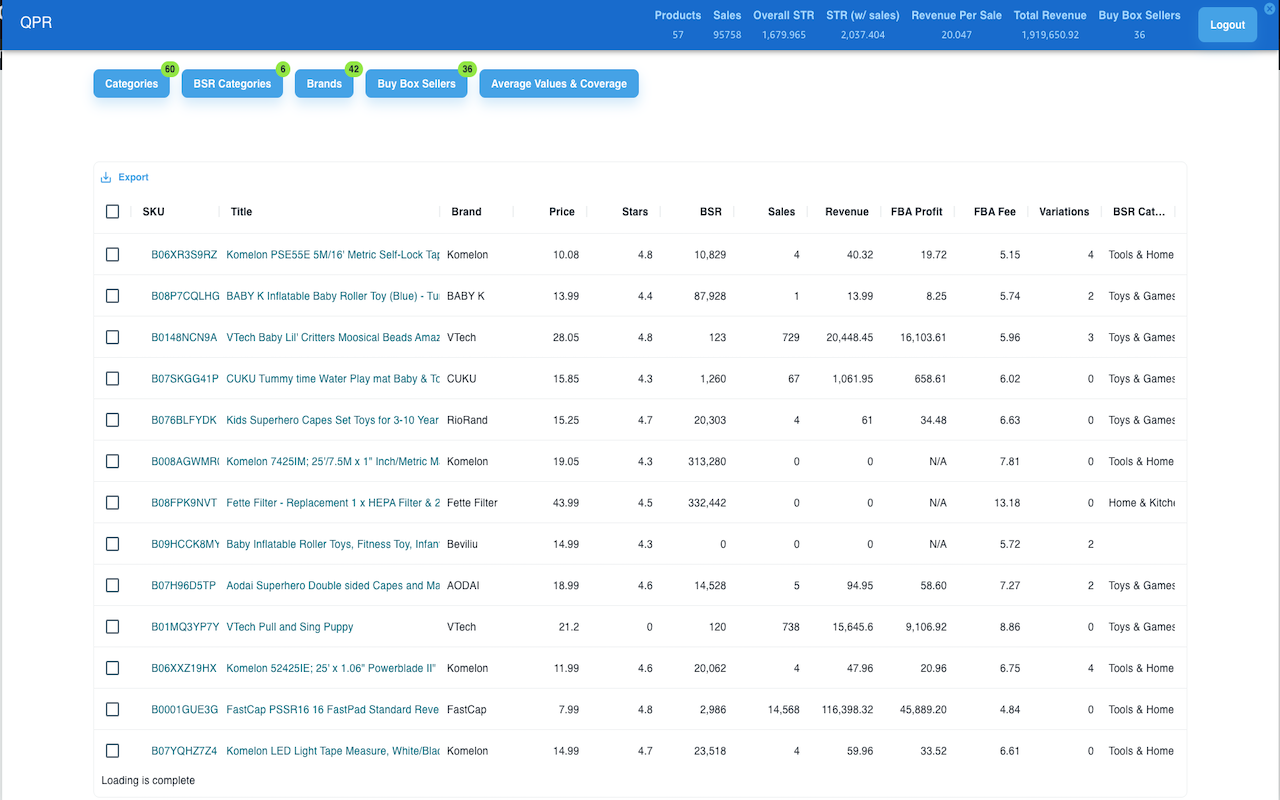Screen dimensions: 1280x800
Task: Check the Komelon LED Light Tape row
Action: 112,751
